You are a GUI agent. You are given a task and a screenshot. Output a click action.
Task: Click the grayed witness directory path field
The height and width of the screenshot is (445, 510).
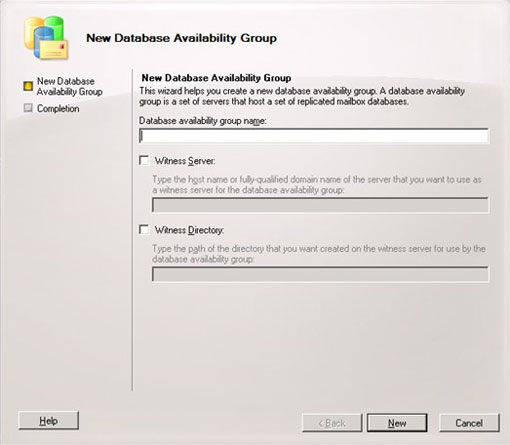pos(320,274)
